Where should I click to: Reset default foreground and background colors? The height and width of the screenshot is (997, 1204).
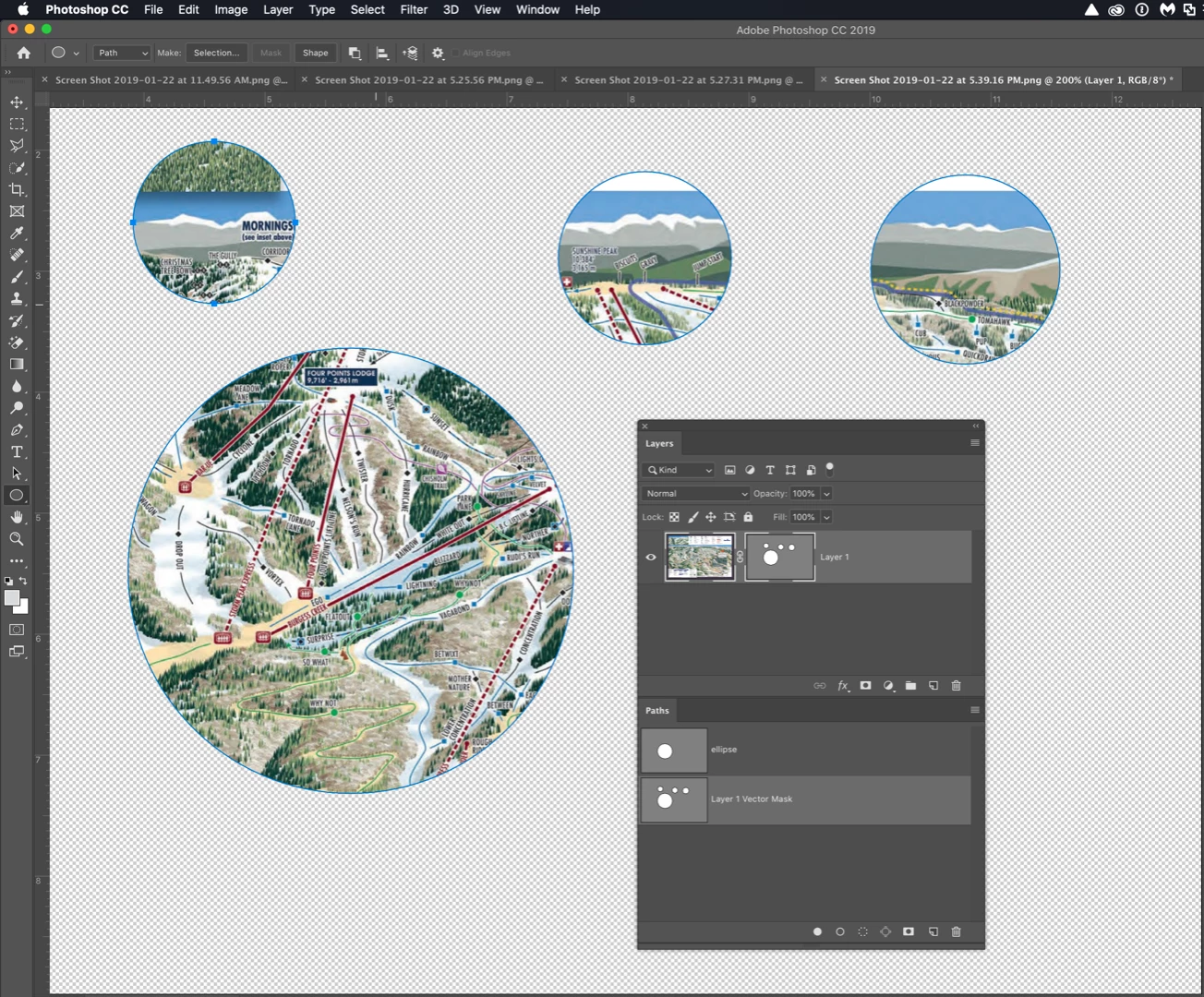(x=8, y=582)
